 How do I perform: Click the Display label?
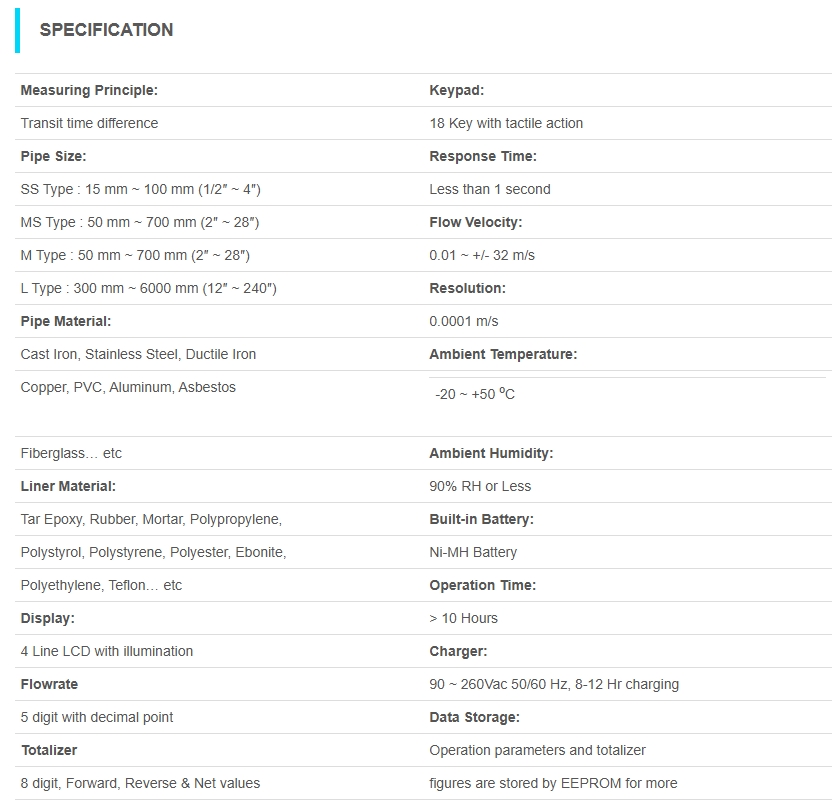click(47, 618)
